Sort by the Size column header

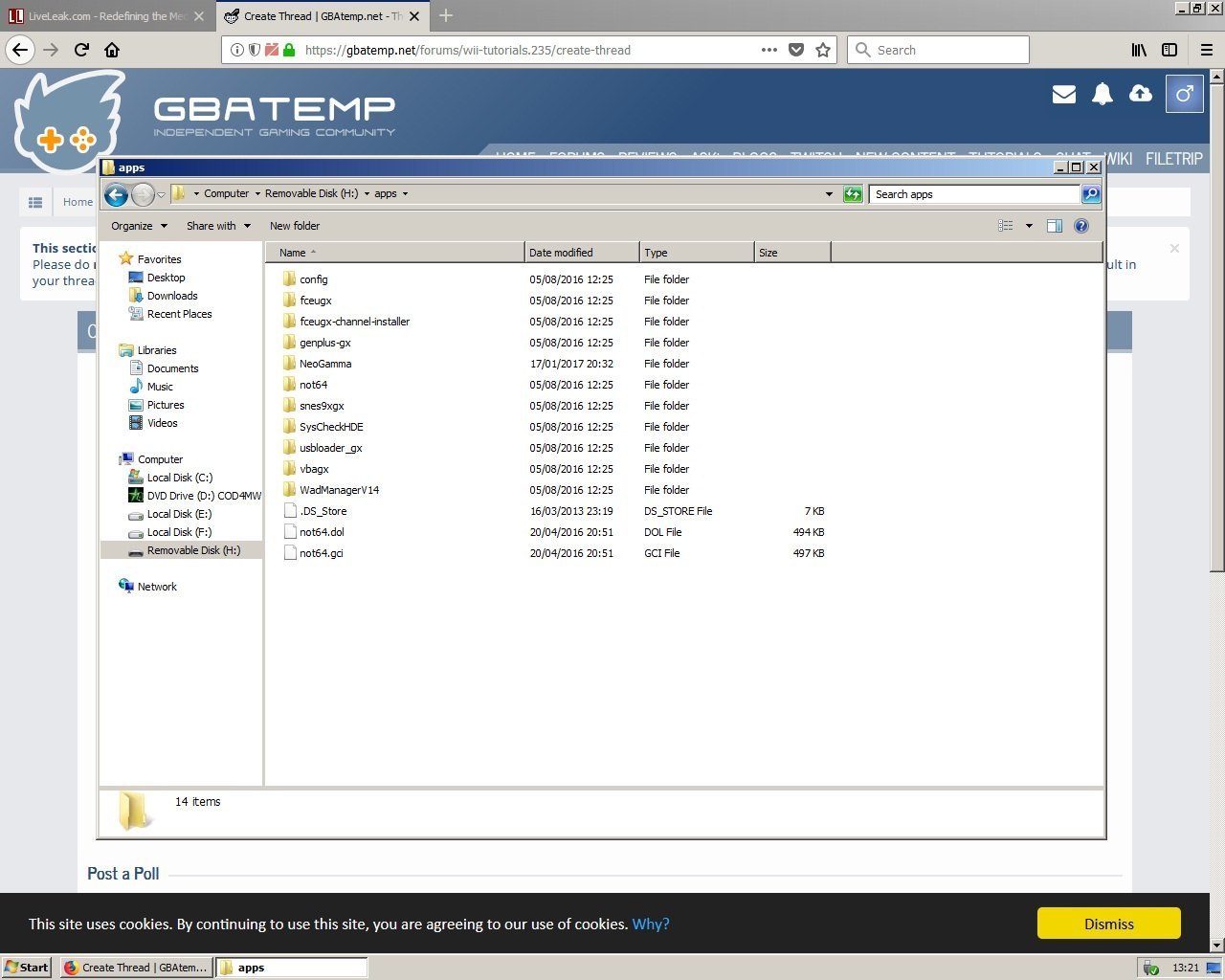point(792,253)
